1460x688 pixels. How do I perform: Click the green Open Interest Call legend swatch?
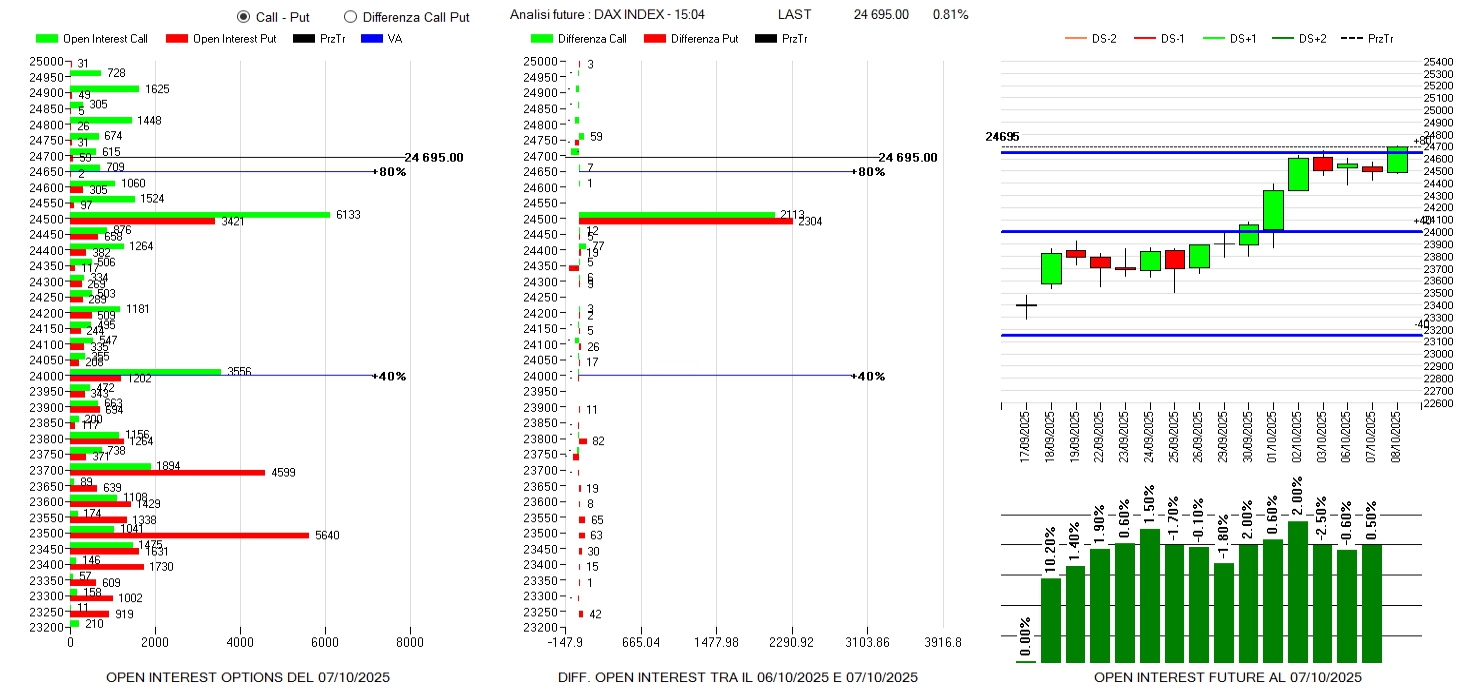(x=47, y=39)
